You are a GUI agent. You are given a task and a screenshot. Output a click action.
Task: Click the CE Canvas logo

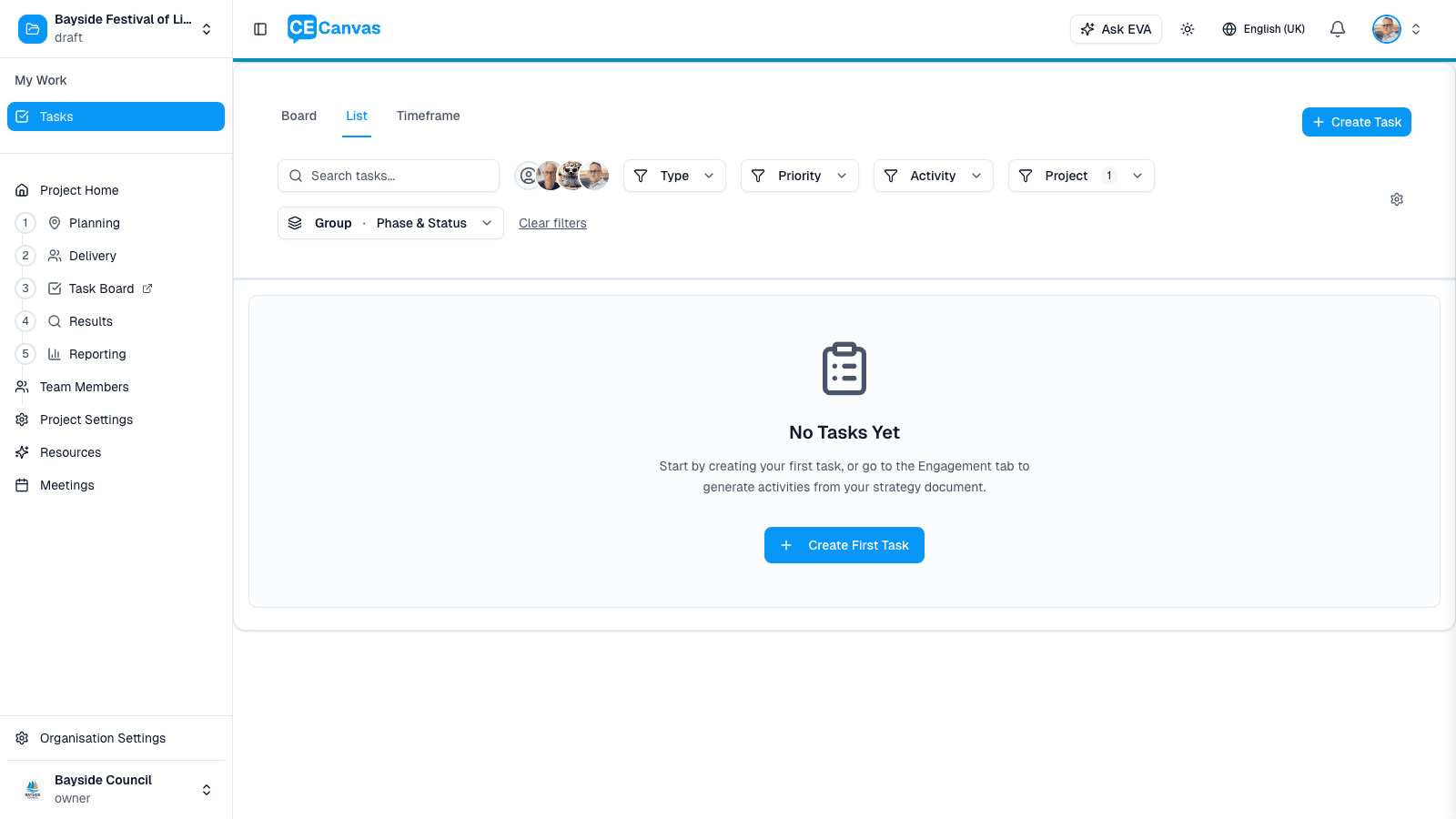tap(334, 28)
